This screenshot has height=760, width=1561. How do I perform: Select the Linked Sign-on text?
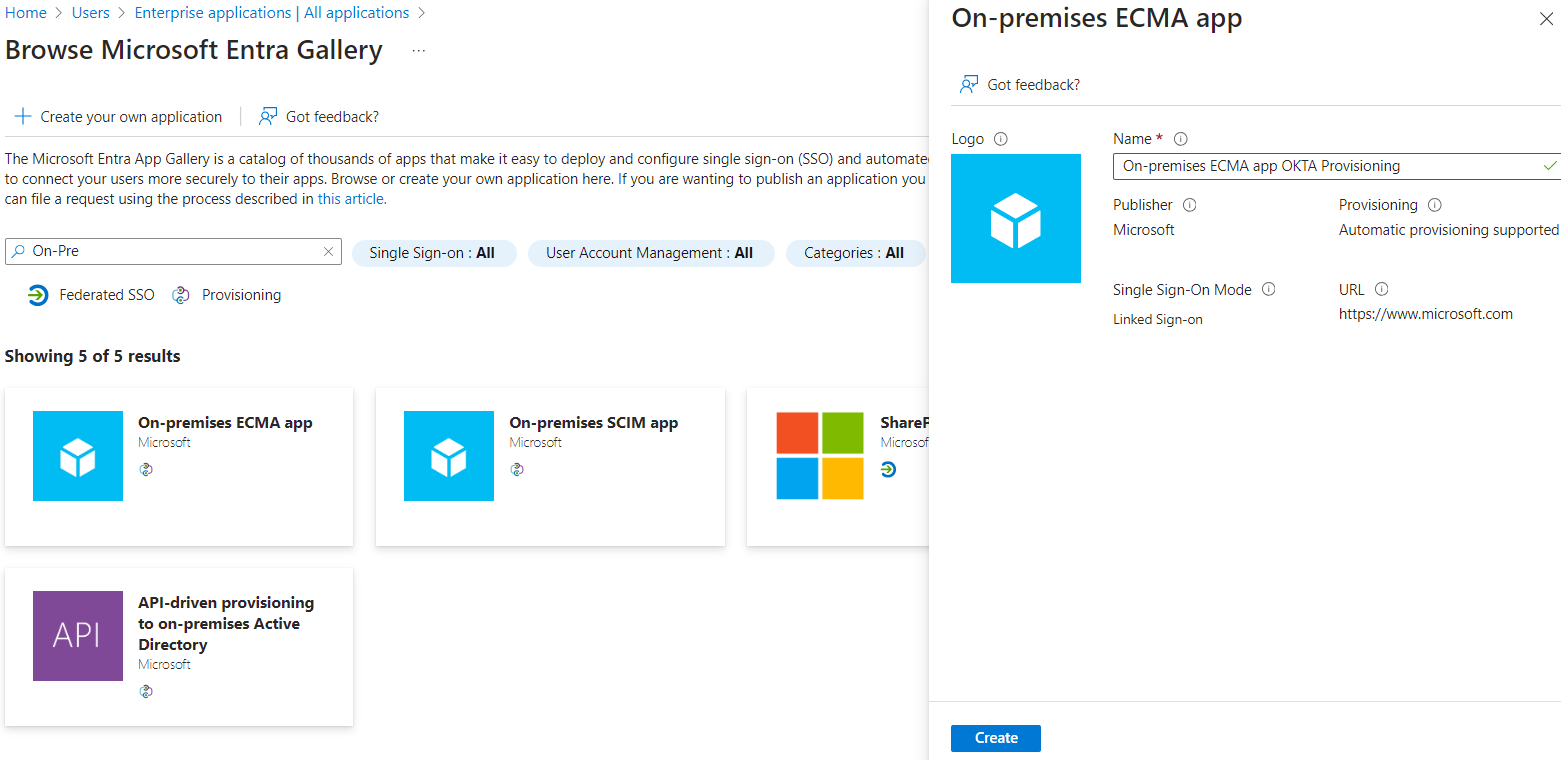click(1158, 320)
